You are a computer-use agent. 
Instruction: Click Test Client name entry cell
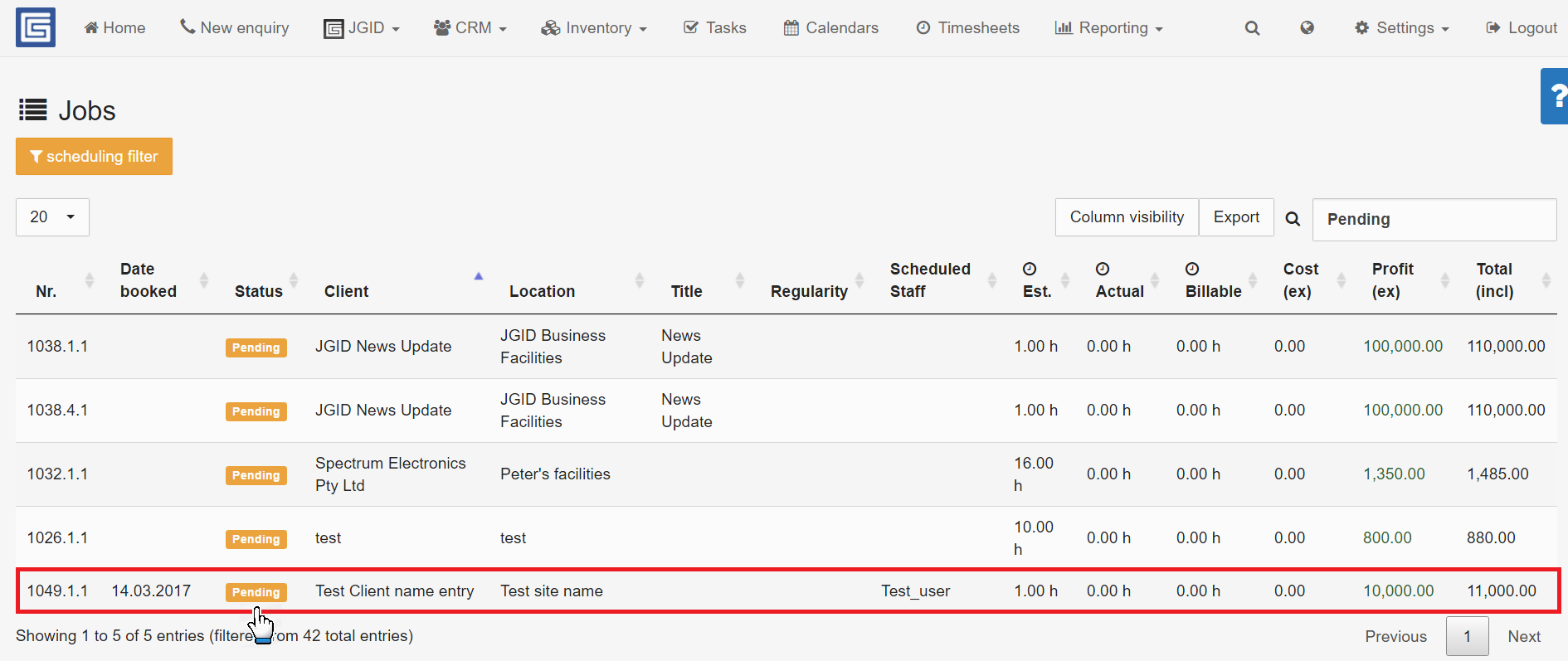click(x=395, y=591)
